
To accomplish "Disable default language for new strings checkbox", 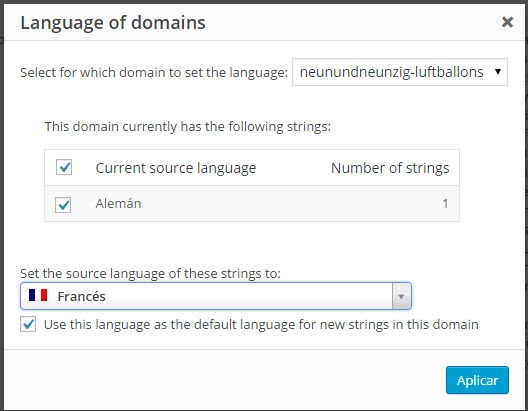I will pyautogui.click(x=28, y=324).
